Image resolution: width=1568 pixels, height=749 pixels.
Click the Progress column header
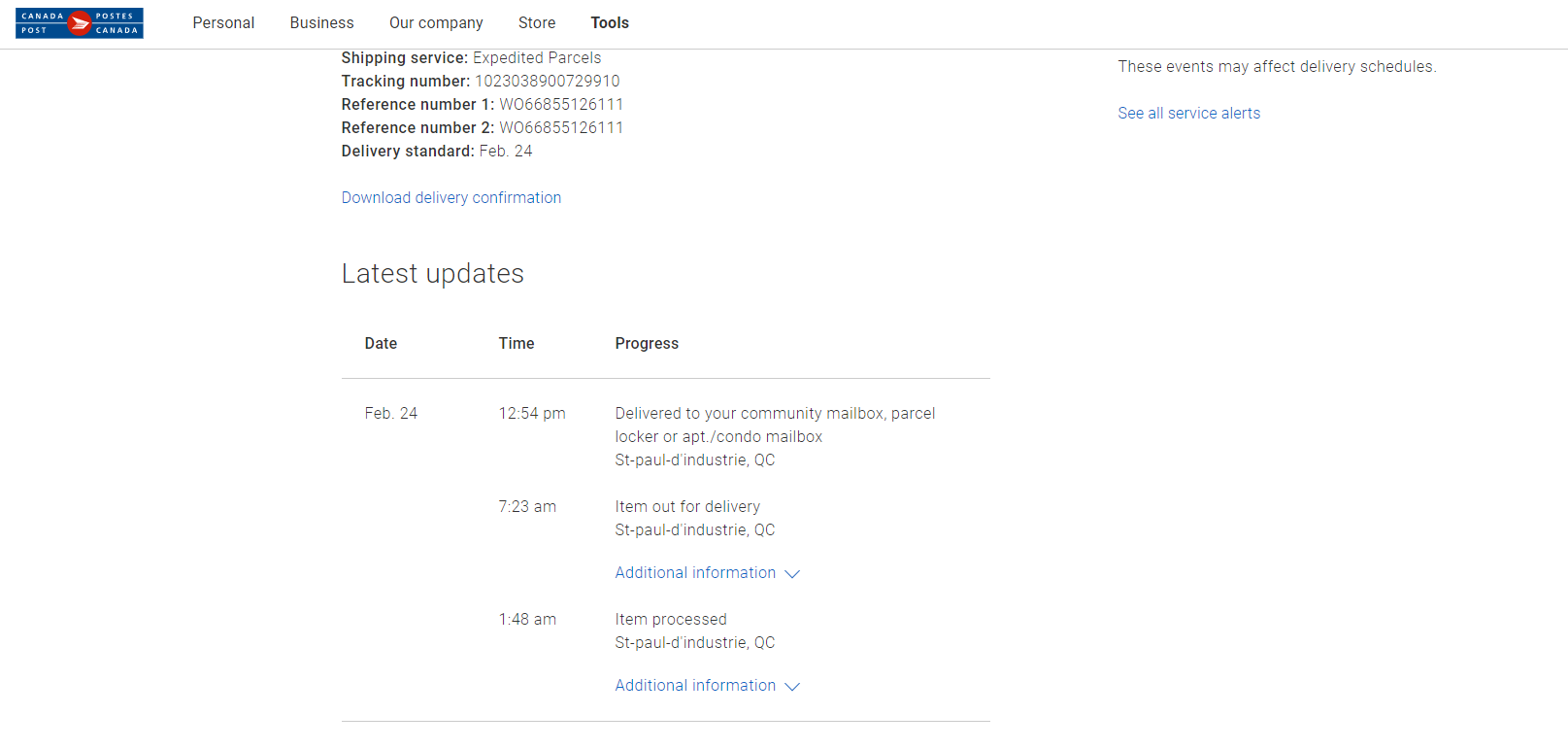[647, 344]
